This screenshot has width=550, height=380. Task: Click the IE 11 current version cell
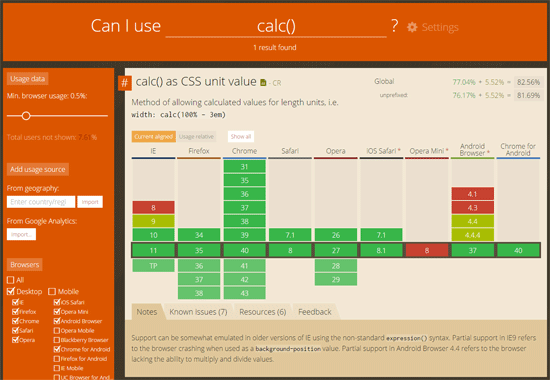[153, 251]
